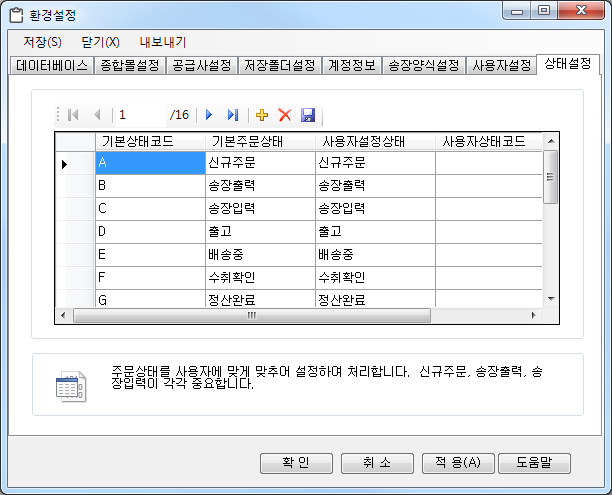The height and width of the screenshot is (495, 612).
Task: Select the cell with code D
Action: (x=150, y=232)
